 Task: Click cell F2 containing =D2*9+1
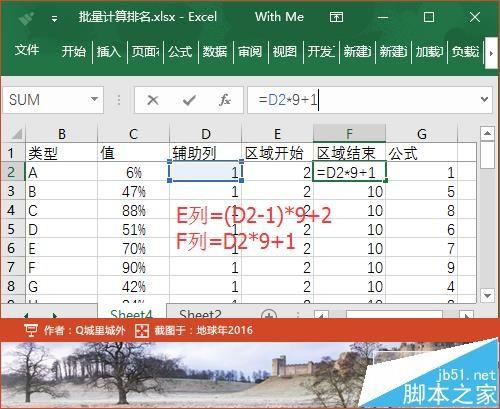tap(349, 172)
